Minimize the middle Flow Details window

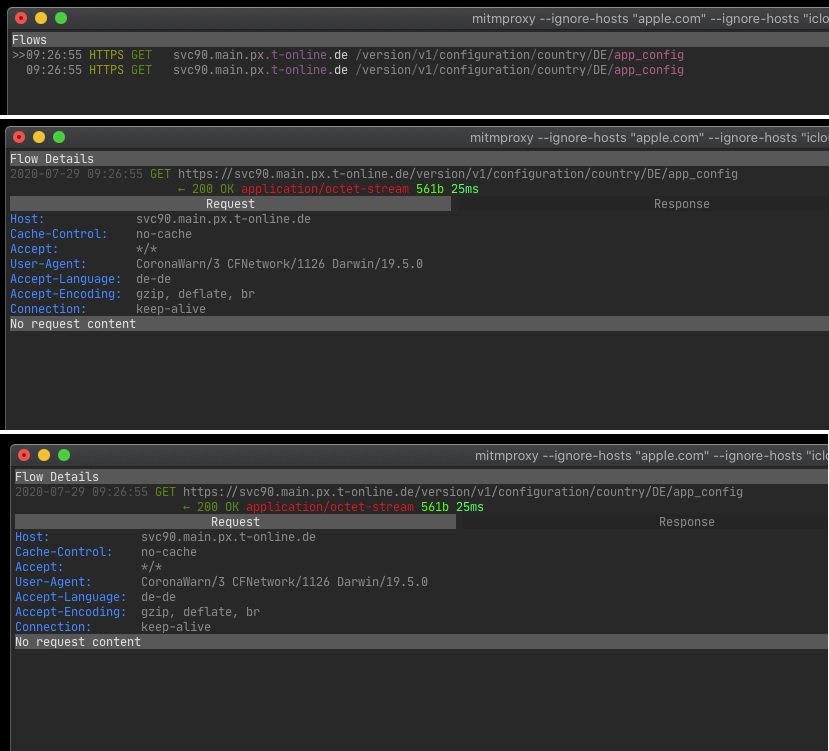click(39, 137)
